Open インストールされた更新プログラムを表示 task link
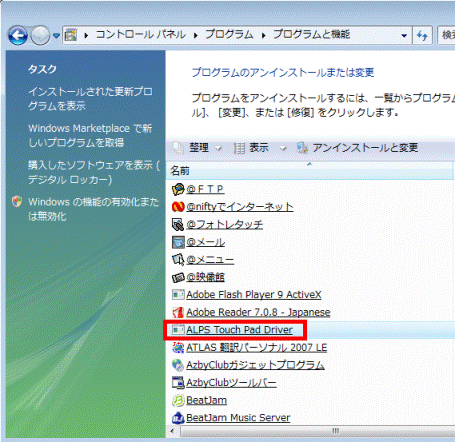The height and width of the screenshot is (442, 455). click(90, 99)
